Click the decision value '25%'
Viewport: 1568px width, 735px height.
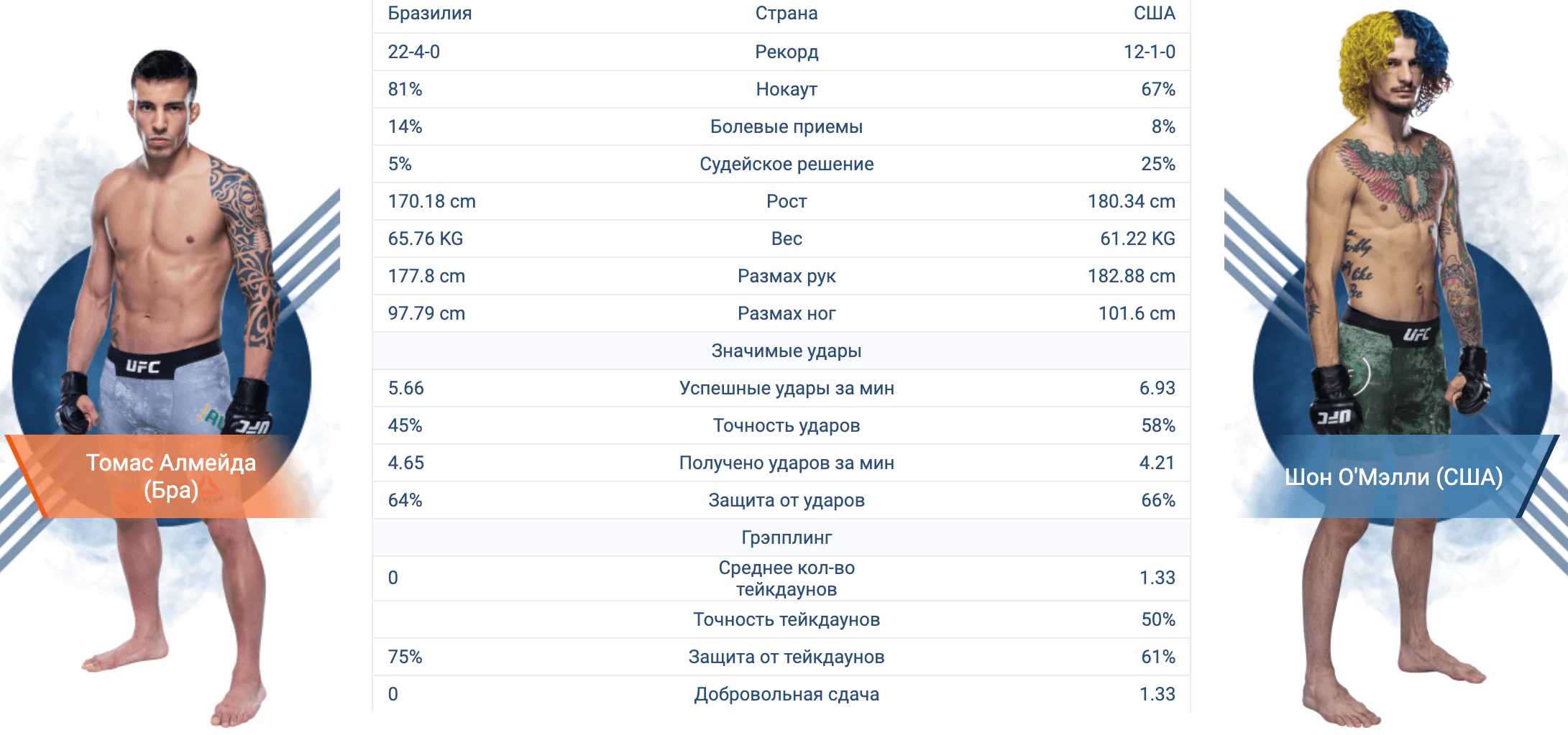[x=1158, y=164]
